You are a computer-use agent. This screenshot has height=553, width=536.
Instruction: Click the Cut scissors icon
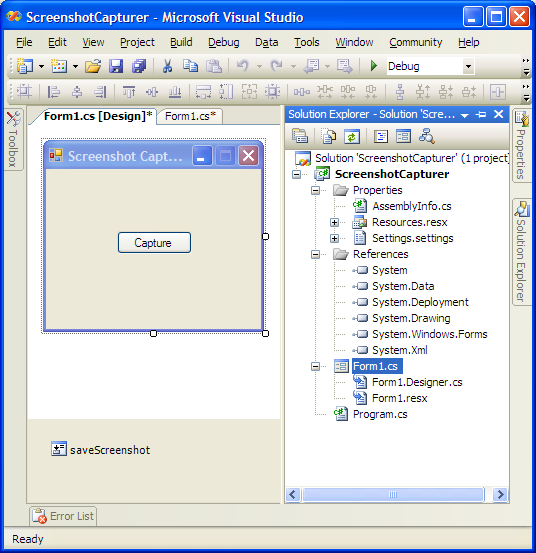(x=168, y=66)
